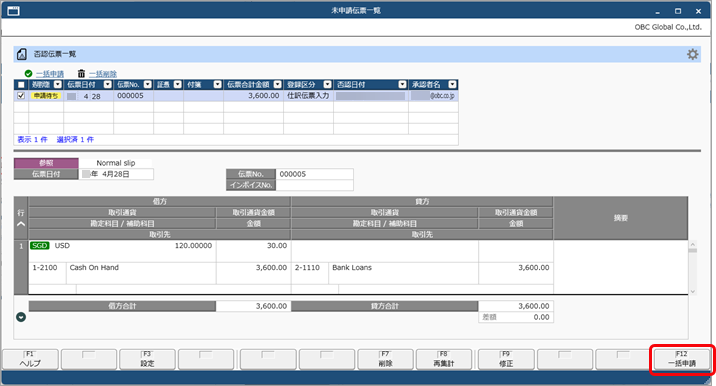Image resolution: width=716 pixels, height=386 pixels.
Task: Click the Bank Loans account name
Action: click(x=352, y=268)
